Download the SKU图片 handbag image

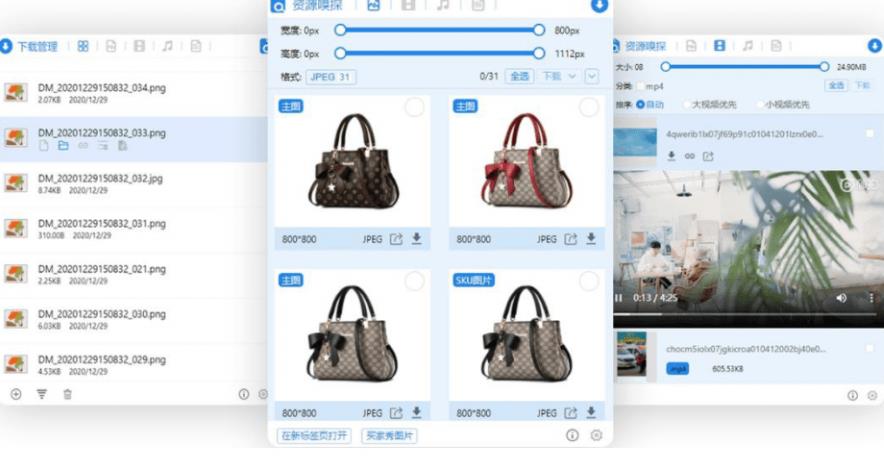[x=591, y=412]
